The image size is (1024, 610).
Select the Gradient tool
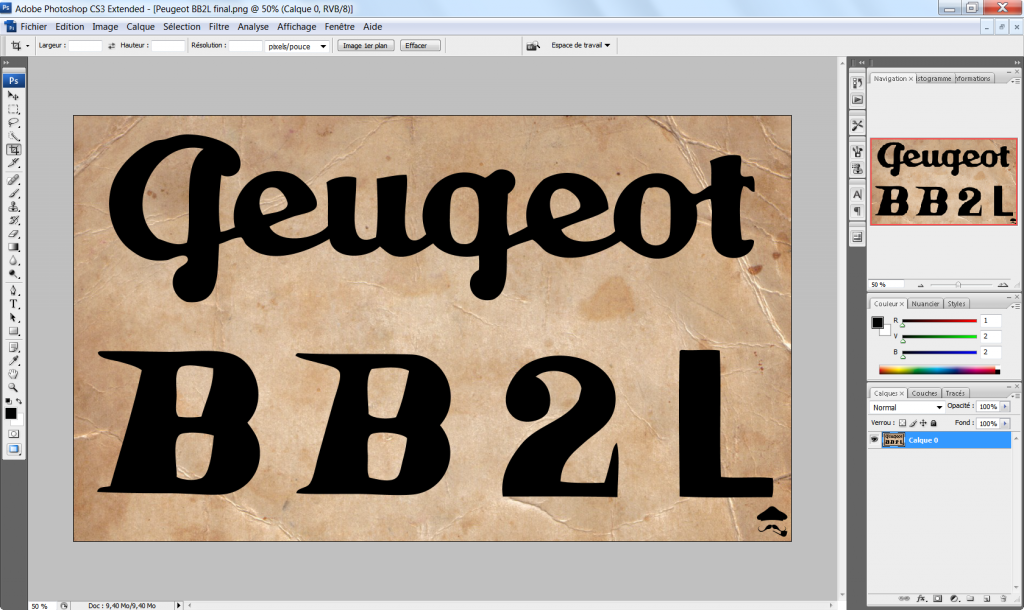[13, 247]
